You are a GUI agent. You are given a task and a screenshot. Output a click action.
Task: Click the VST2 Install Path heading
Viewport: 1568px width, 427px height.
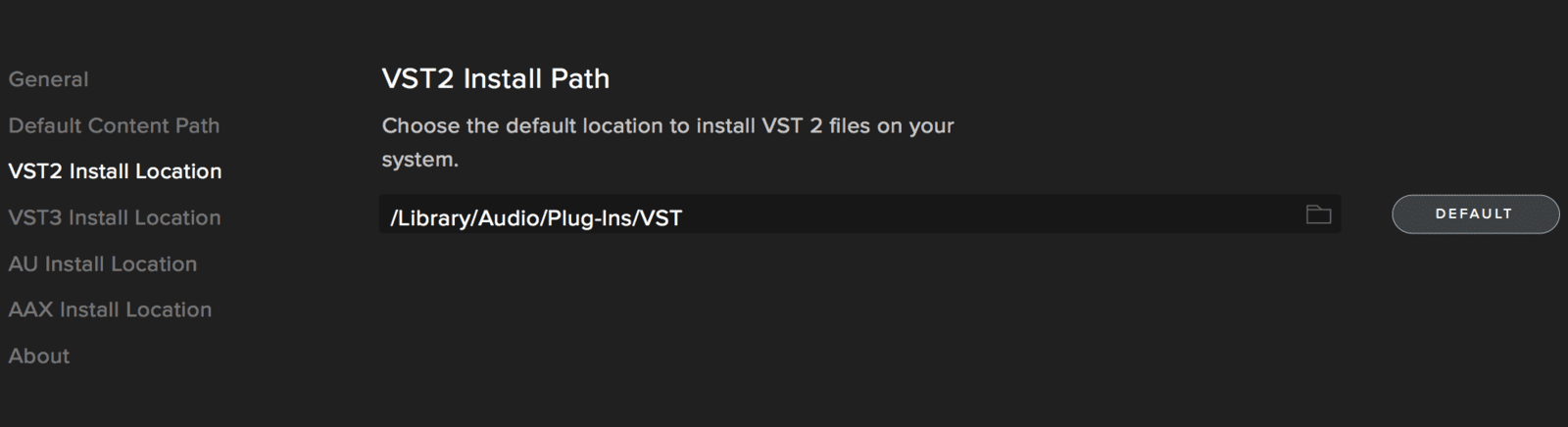pyautogui.click(x=496, y=78)
